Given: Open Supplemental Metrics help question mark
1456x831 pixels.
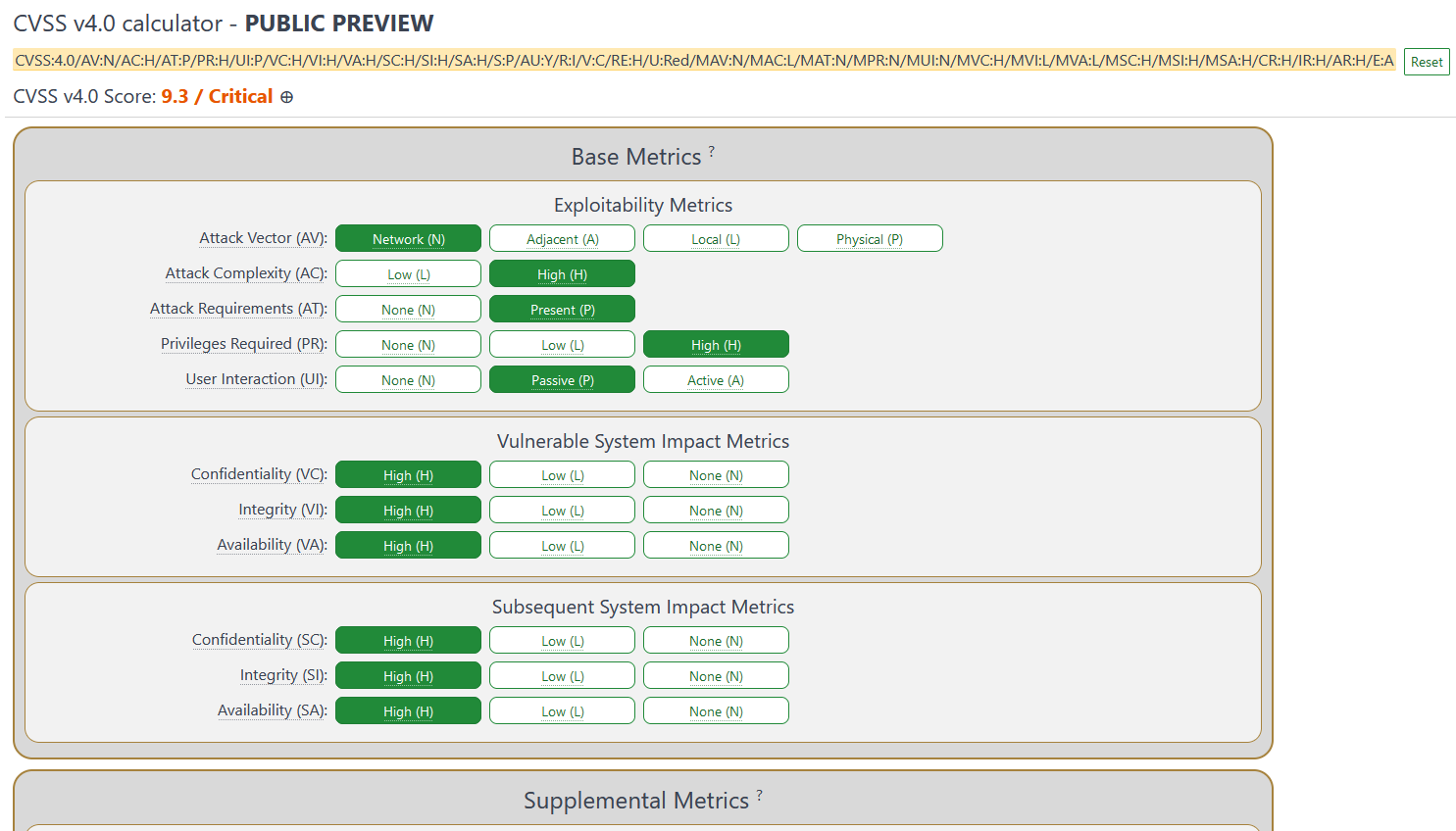Looking at the screenshot, I should coord(759,795).
